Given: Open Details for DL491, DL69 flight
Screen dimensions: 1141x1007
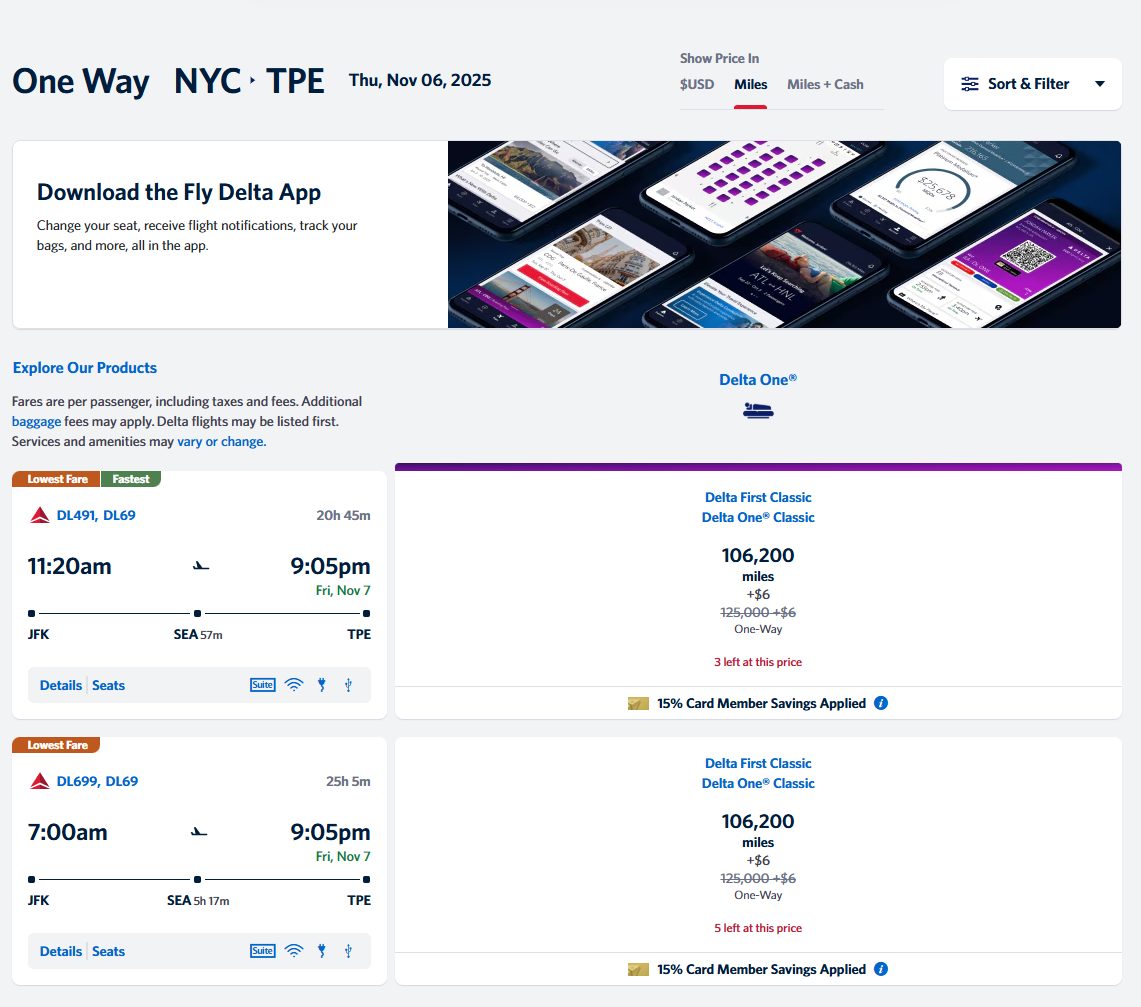Looking at the screenshot, I should 61,685.
